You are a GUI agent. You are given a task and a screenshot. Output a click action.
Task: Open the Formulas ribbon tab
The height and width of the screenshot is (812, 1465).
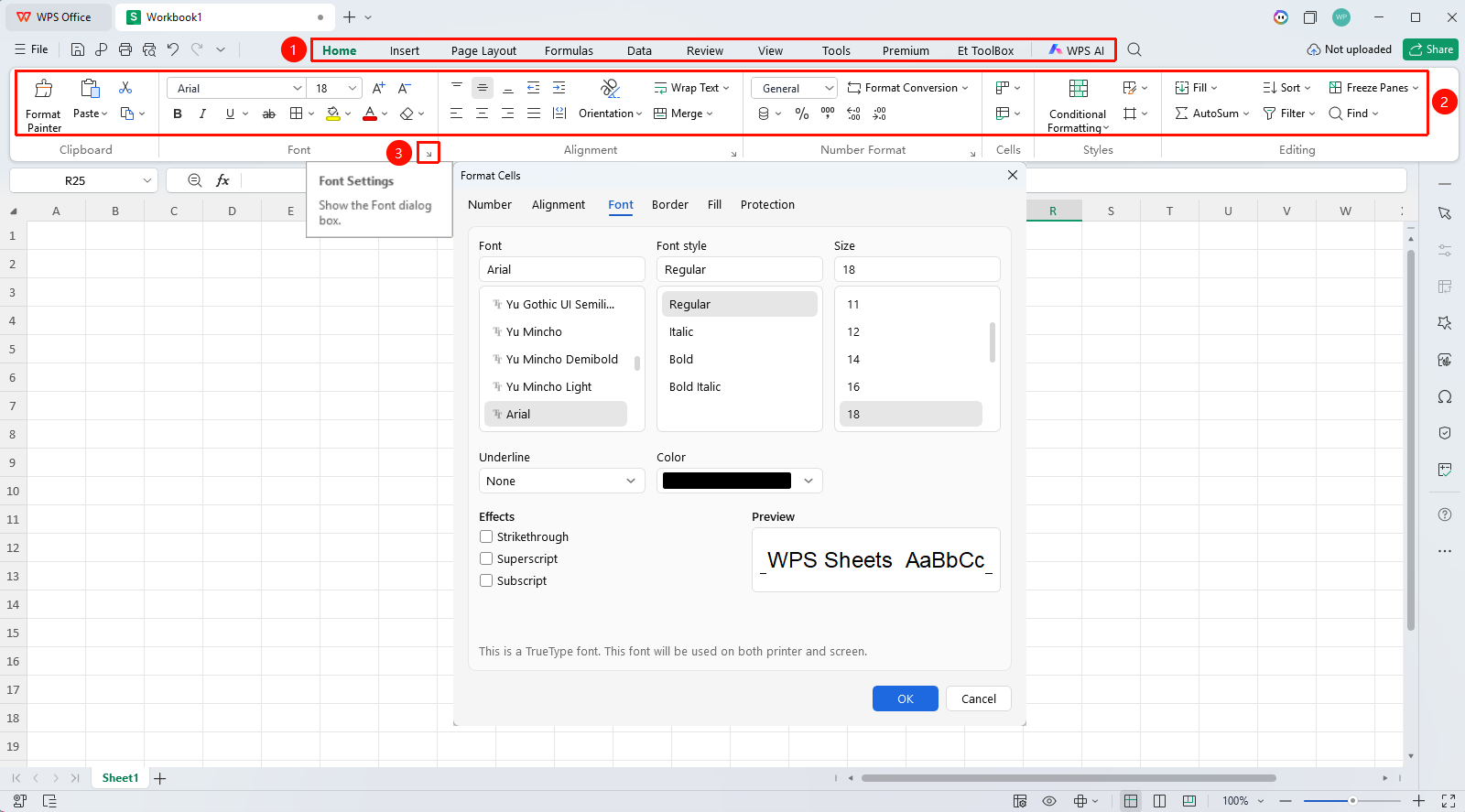(569, 50)
